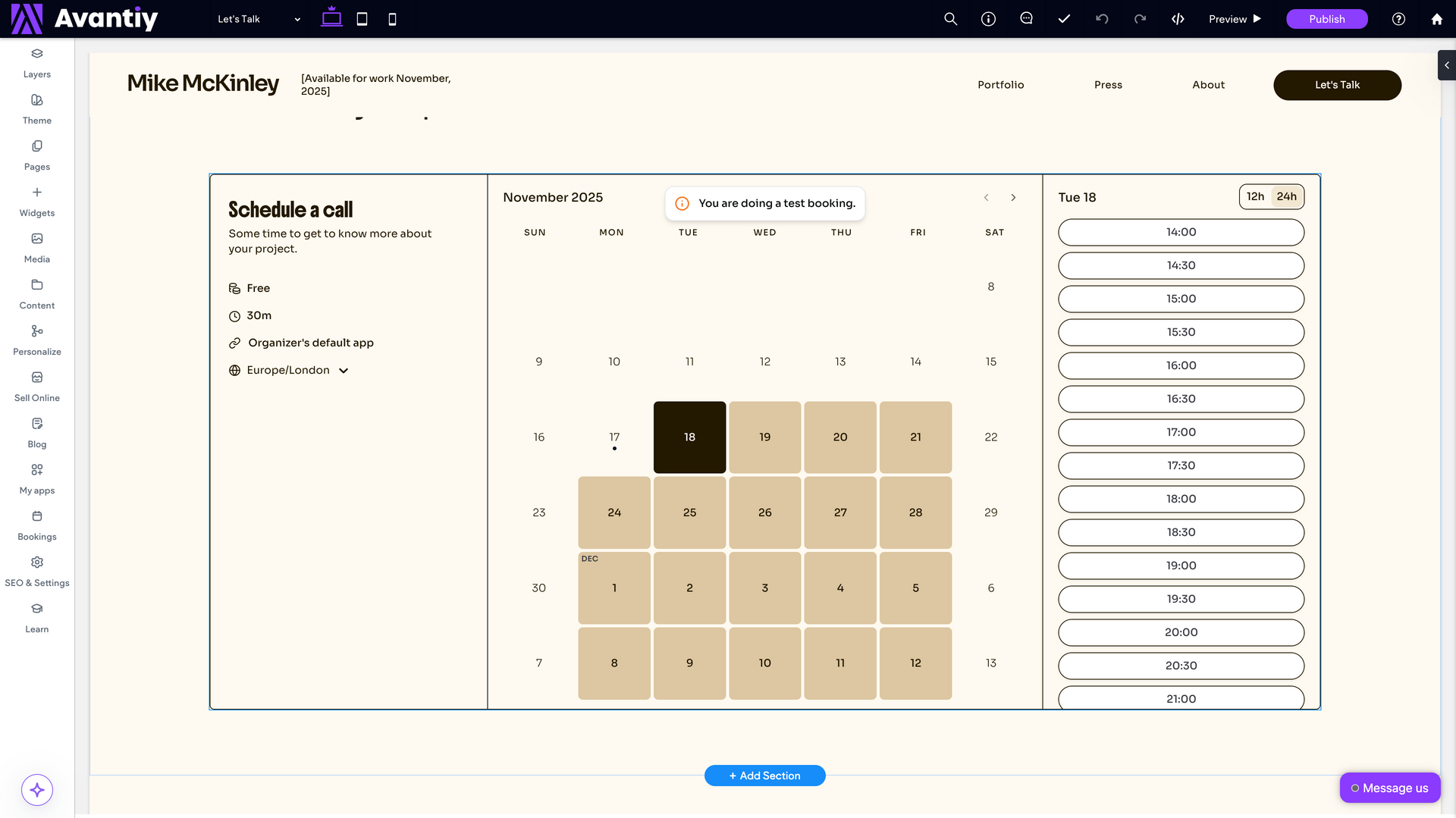Click the Publish button
The height and width of the screenshot is (818, 1456).
click(x=1326, y=19)
